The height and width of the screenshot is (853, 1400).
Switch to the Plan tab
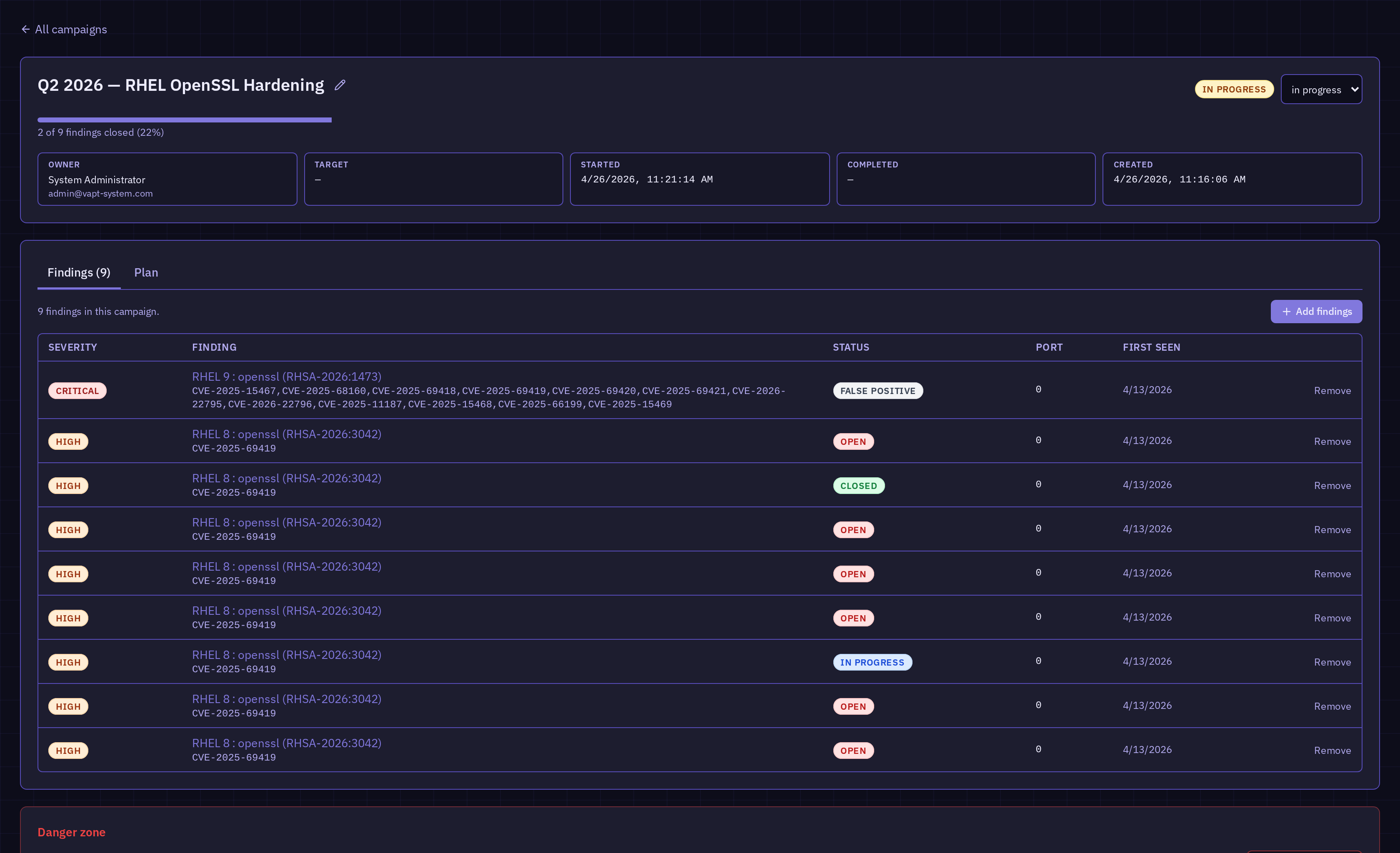[x=146, y=272]
